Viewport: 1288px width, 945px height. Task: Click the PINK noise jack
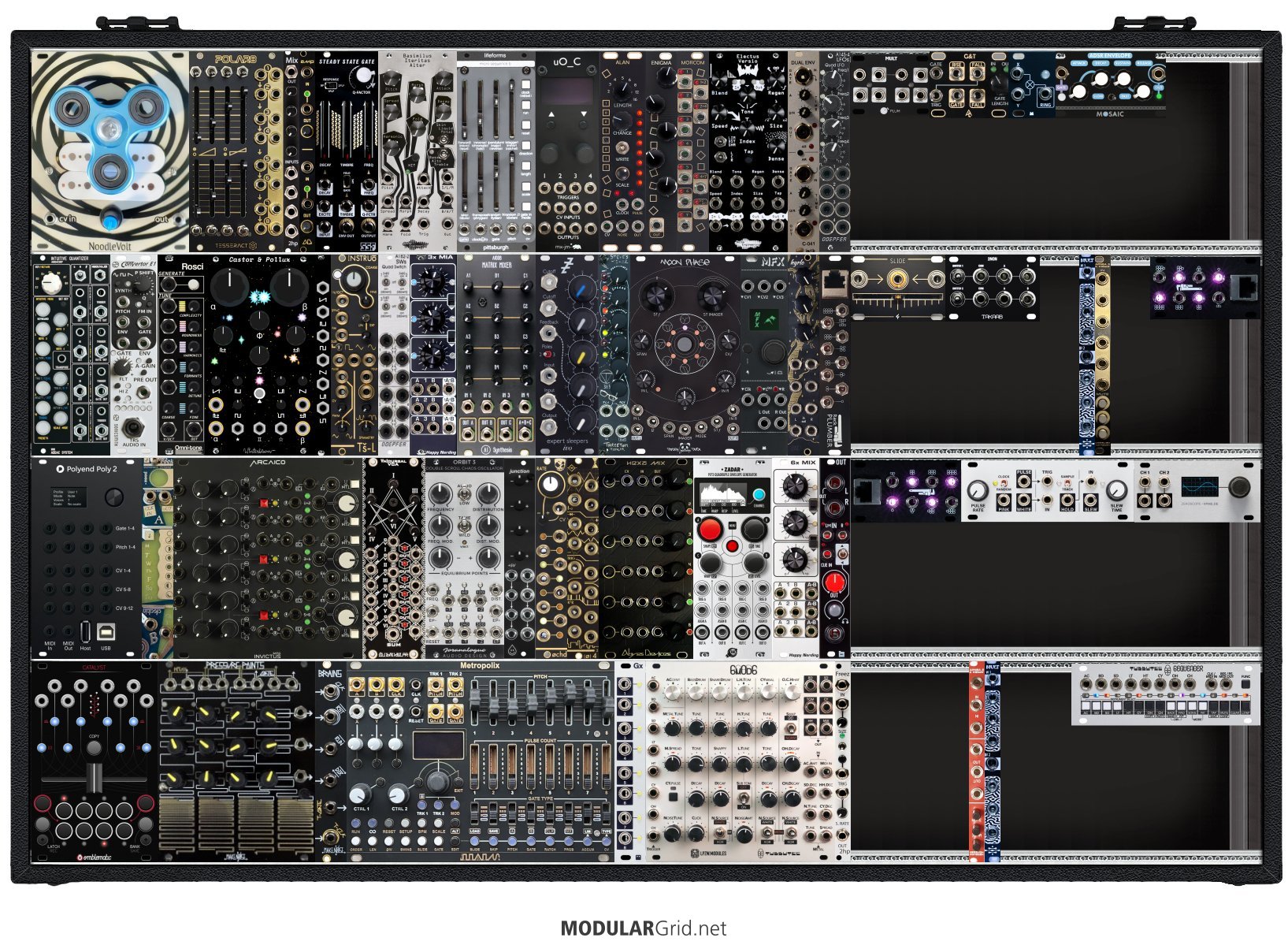point(1003,500)
